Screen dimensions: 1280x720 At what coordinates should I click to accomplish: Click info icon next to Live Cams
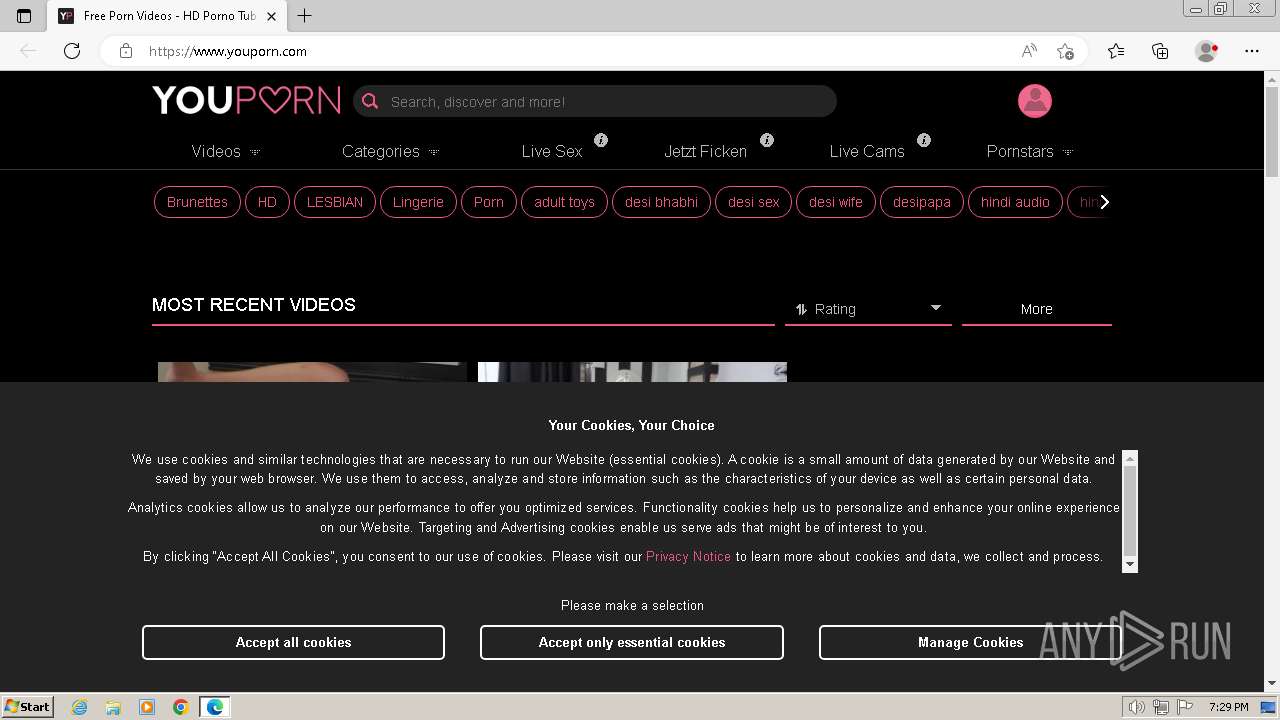(924, 140)
